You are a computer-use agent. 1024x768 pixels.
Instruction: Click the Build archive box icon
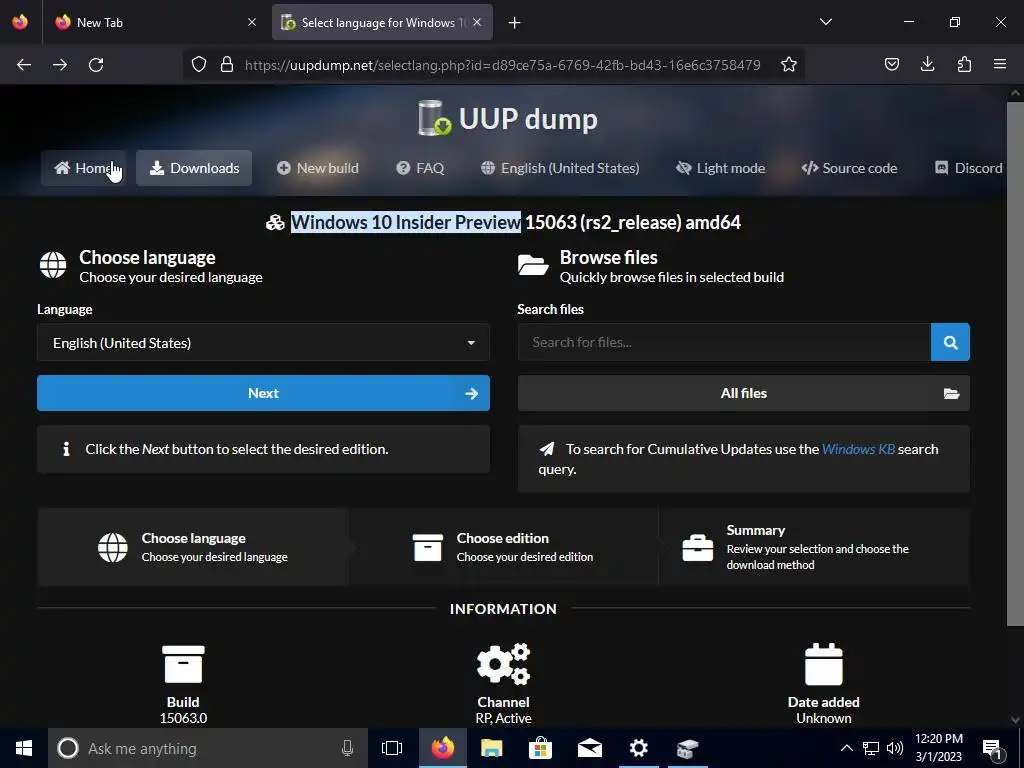[183, 664]
